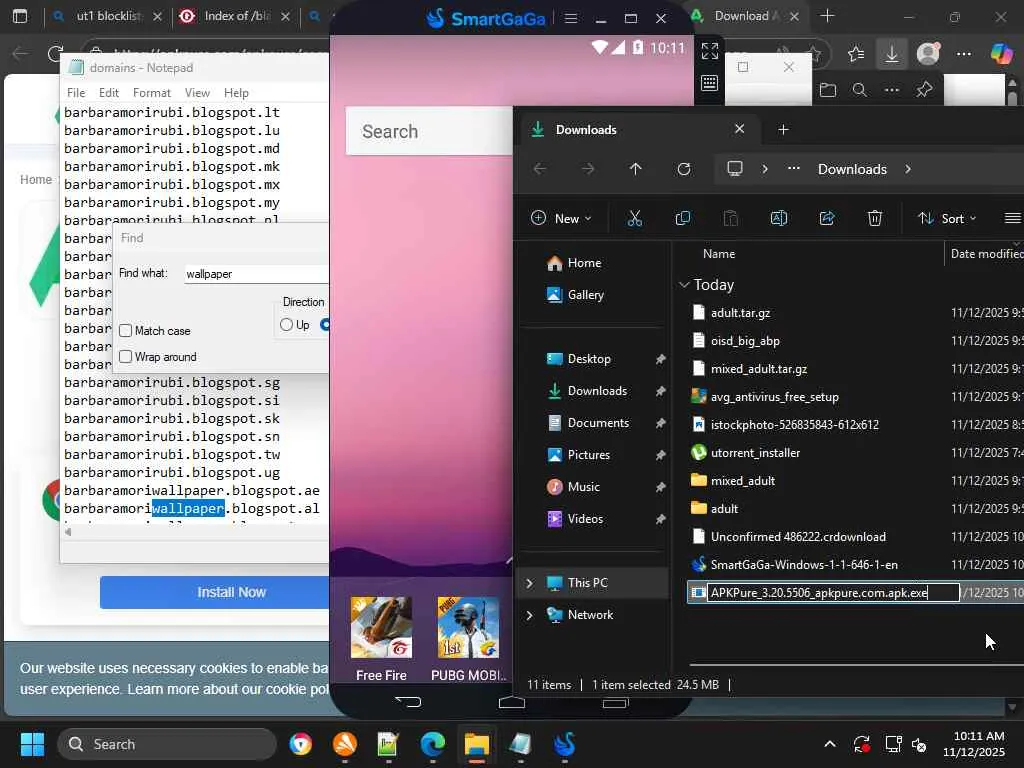Click search magnifier in downloads flyout
This screenshot has height=768, width=1024.
click(x=859, y=89)
